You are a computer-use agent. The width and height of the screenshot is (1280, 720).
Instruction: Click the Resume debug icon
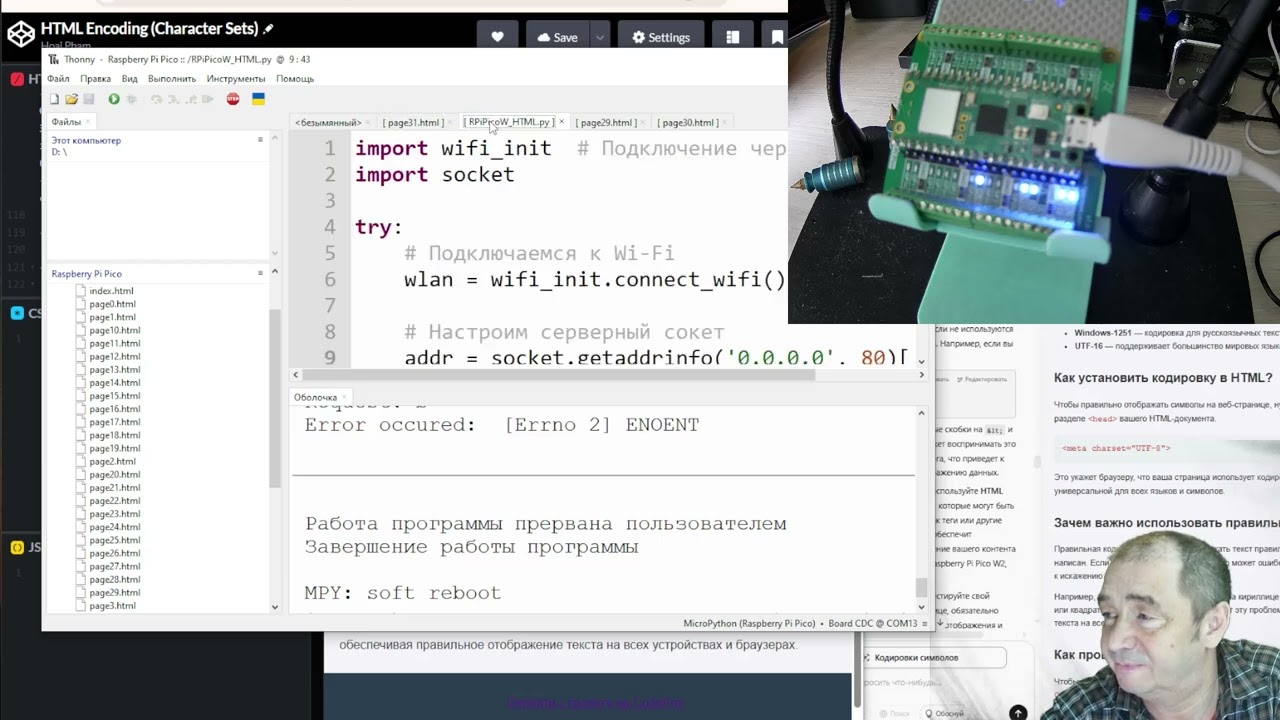coord(207,99)
